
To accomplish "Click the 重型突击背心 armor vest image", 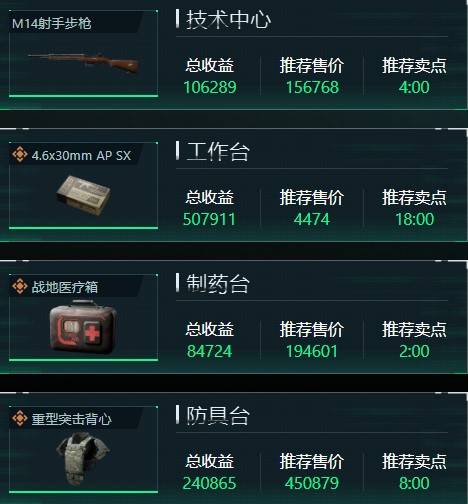I will click(x=83, y=459).
